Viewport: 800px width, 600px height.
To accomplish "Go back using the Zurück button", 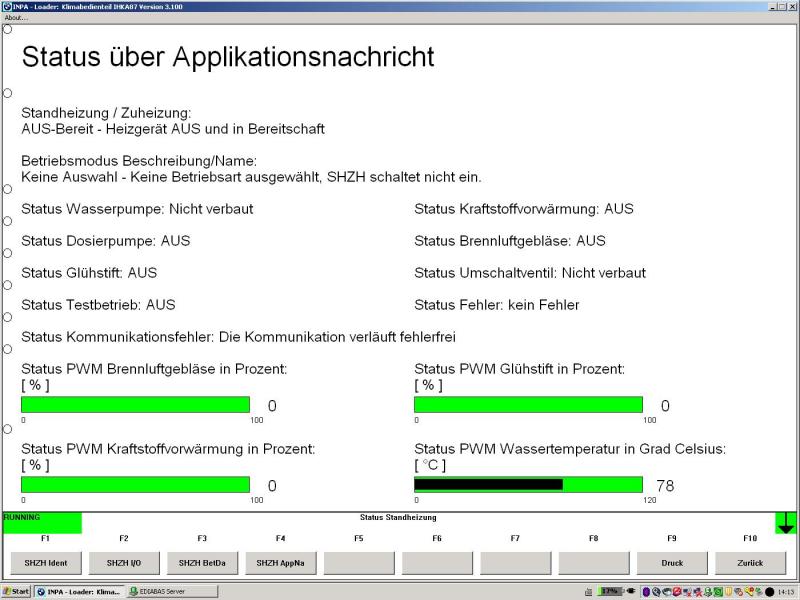I will coord(750,563).
